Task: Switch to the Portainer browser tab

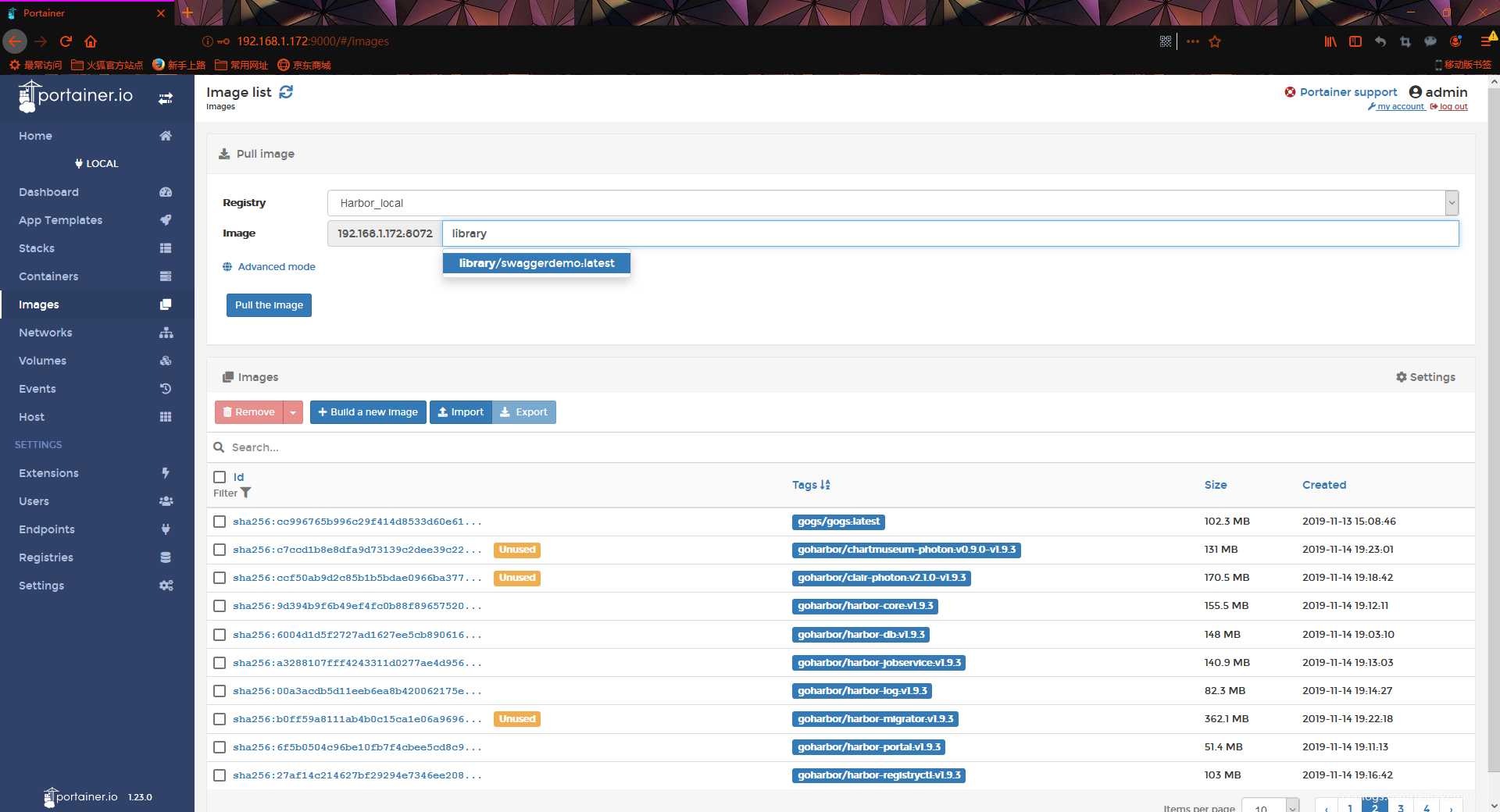Action: coord(86,13)
